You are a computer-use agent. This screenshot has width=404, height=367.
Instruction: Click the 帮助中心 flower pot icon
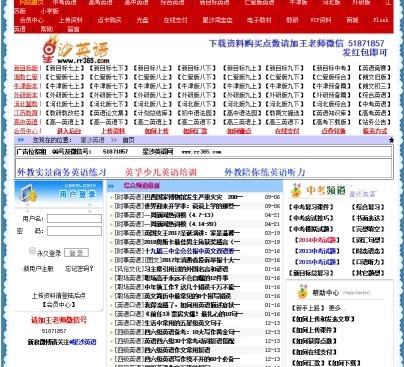(302, 292)
